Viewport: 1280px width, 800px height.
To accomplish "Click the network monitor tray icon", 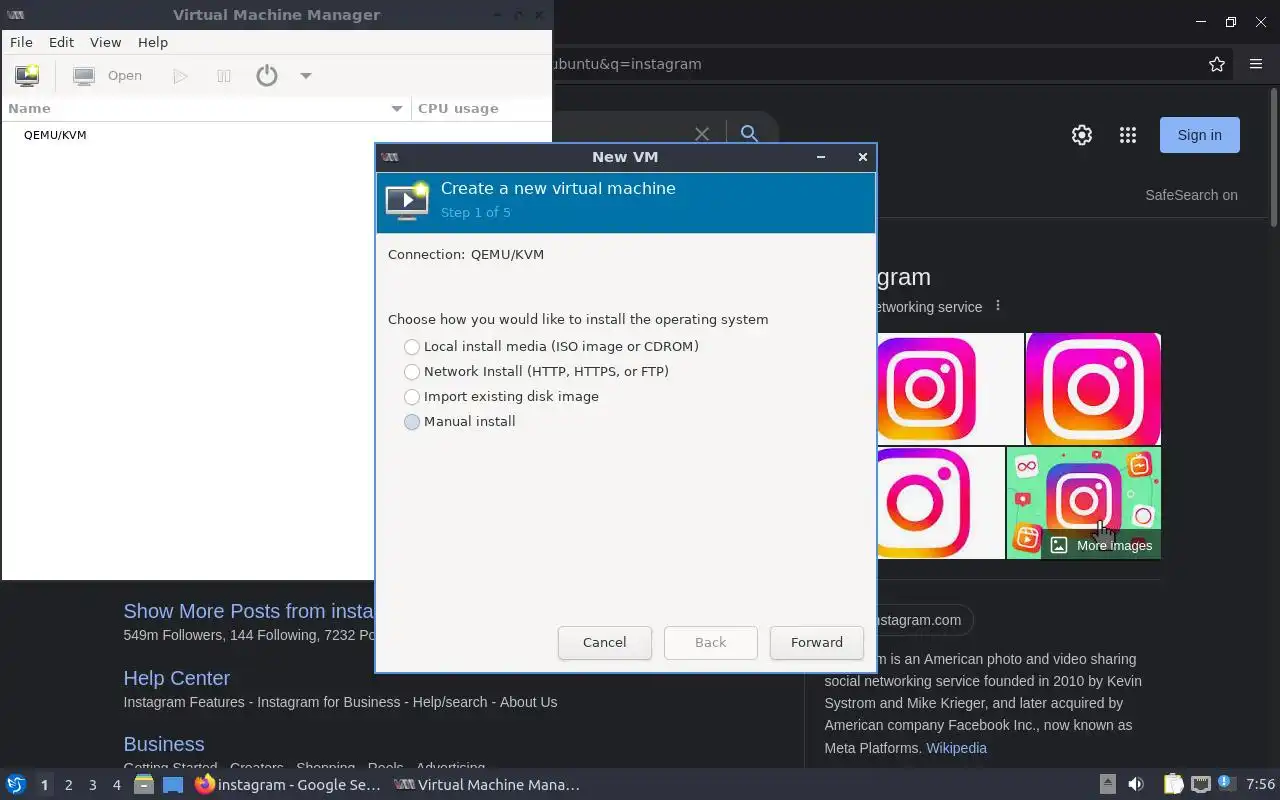I will coord(1201,785).
